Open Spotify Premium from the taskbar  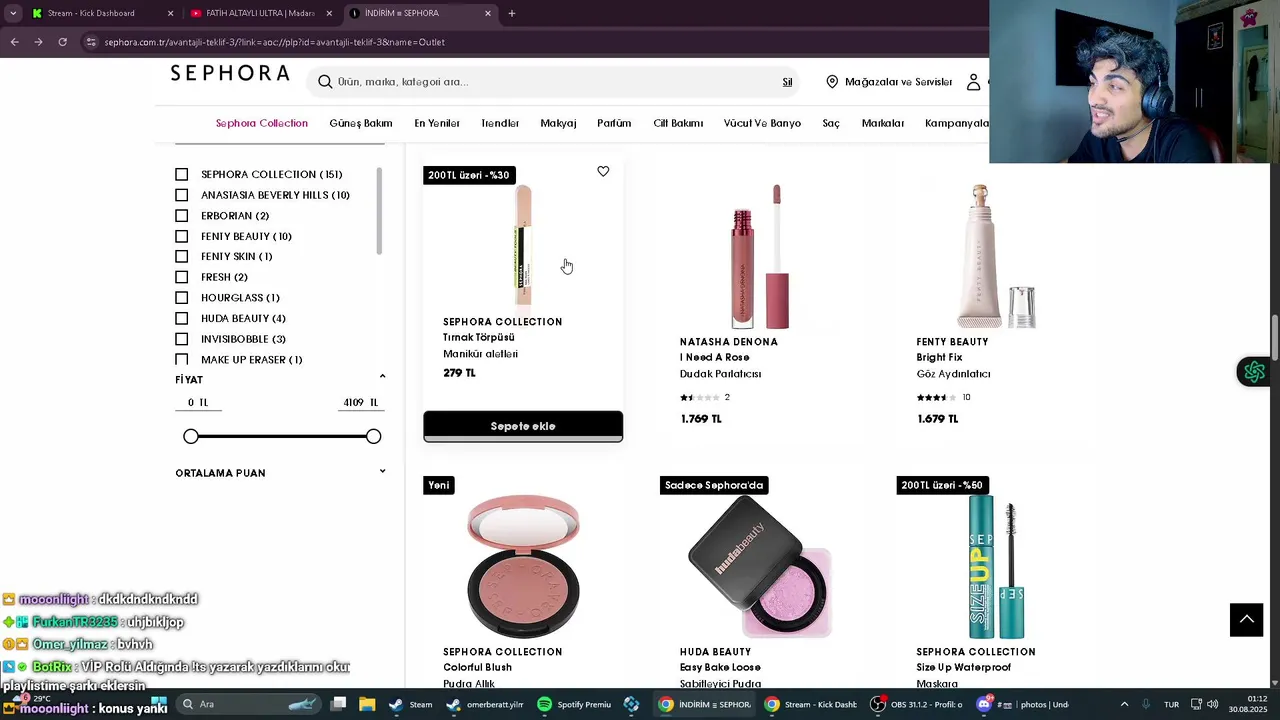coord(574,704)
